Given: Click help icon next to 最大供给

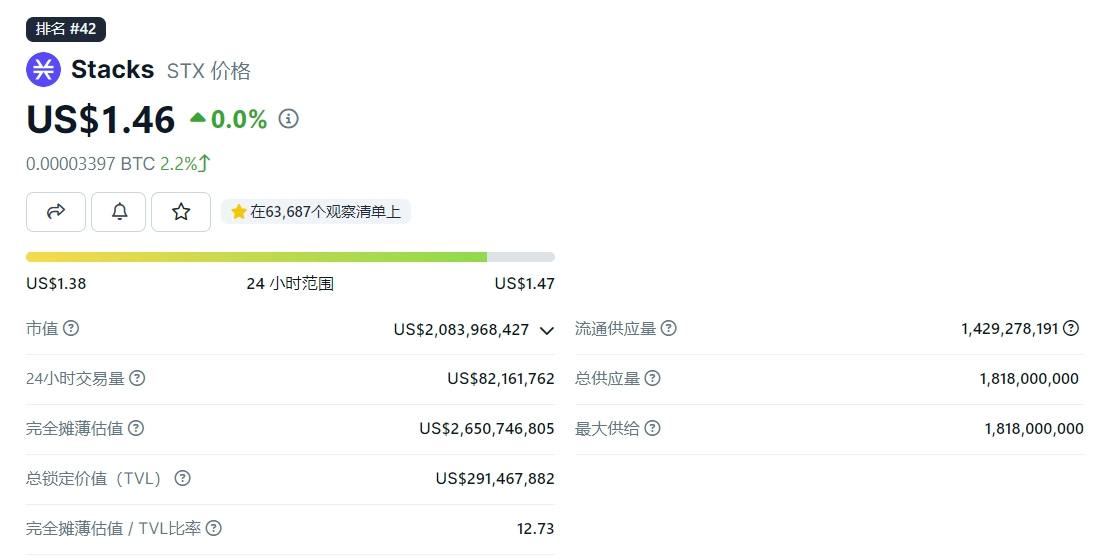Looking at the screenshot, I should coord(652,428).
